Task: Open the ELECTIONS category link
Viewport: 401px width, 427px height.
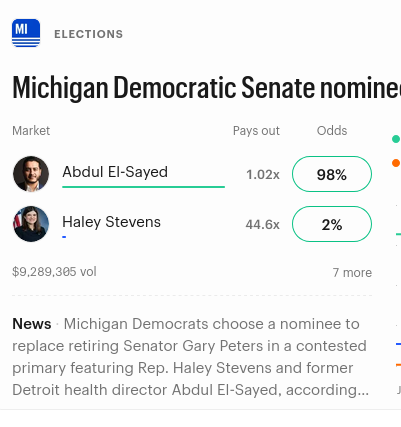Action: point(89,34)
